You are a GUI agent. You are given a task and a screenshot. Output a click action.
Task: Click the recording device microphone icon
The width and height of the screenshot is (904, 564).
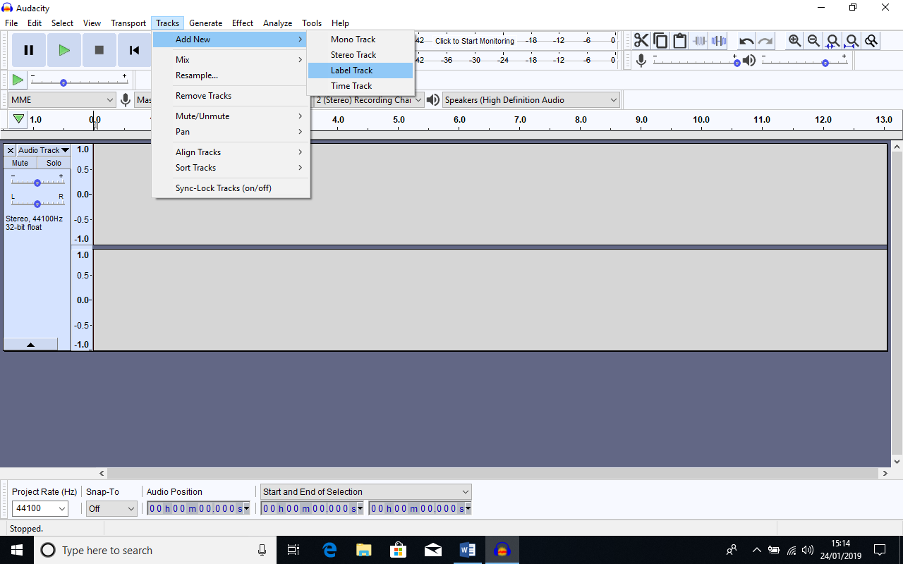pyautogui.click(x=125, y=100)
